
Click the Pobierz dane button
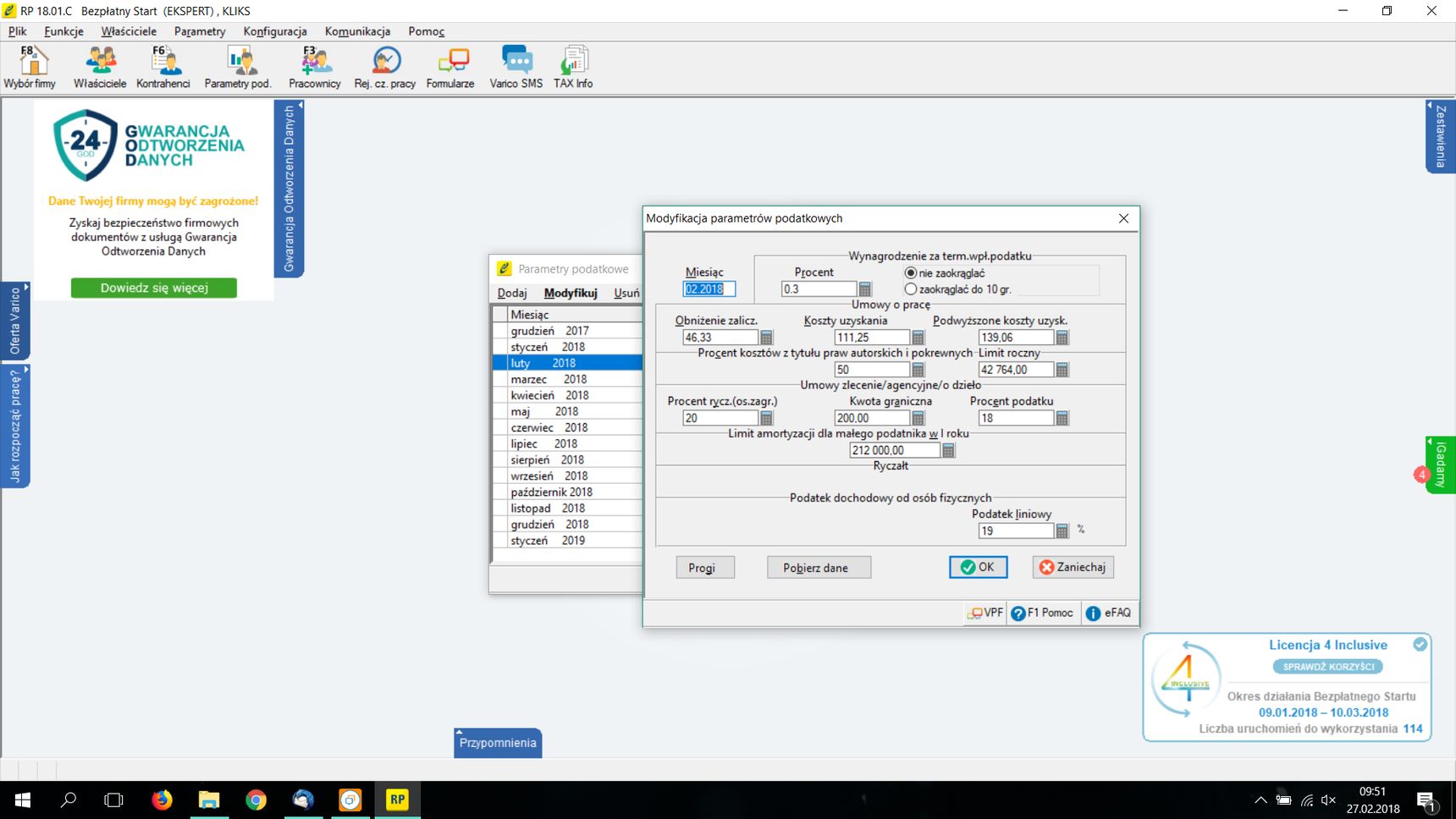819,568
